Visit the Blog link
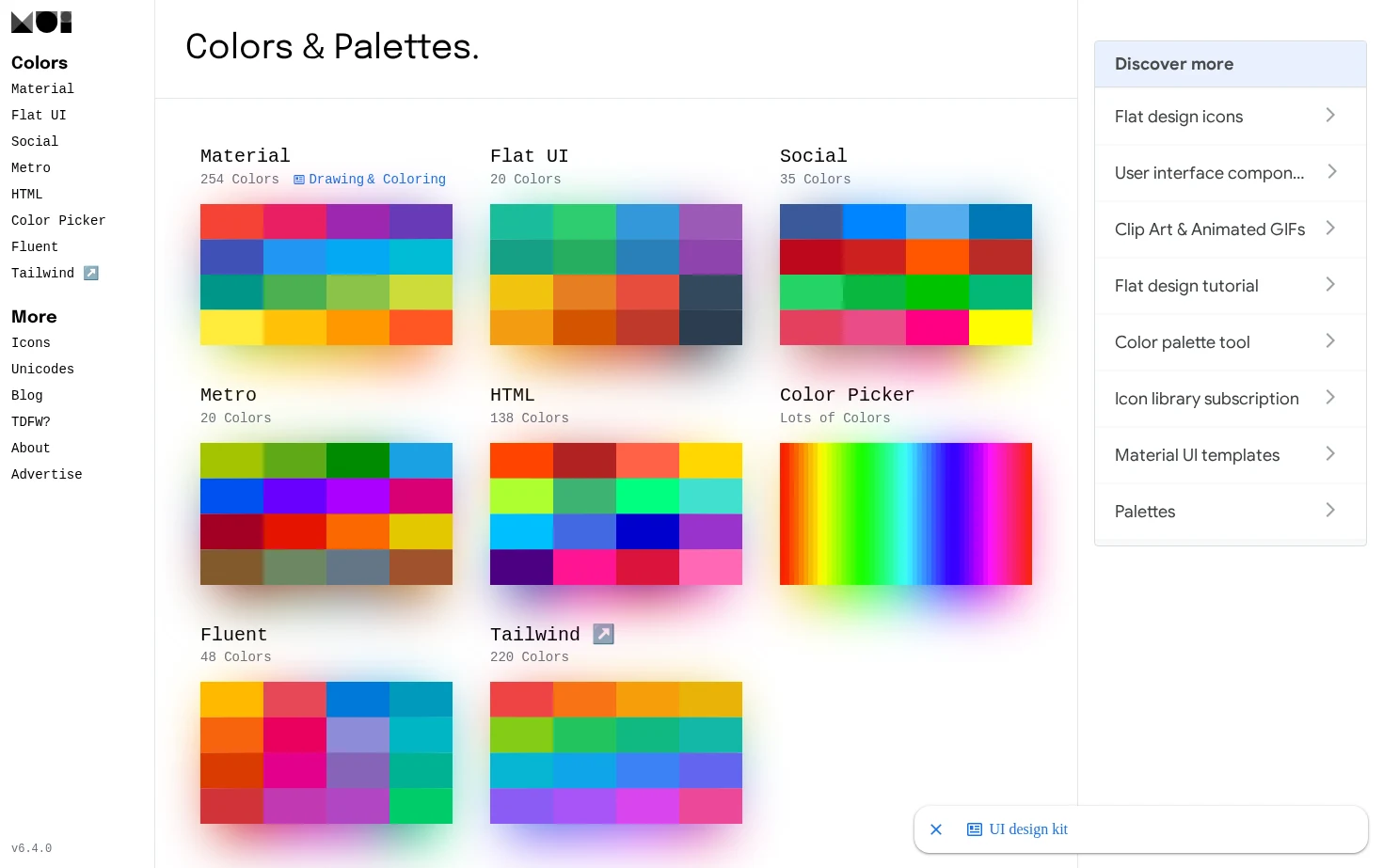The width and height of the screenshot is (1383, 868). pyautogui.click(x=26, y=395)
